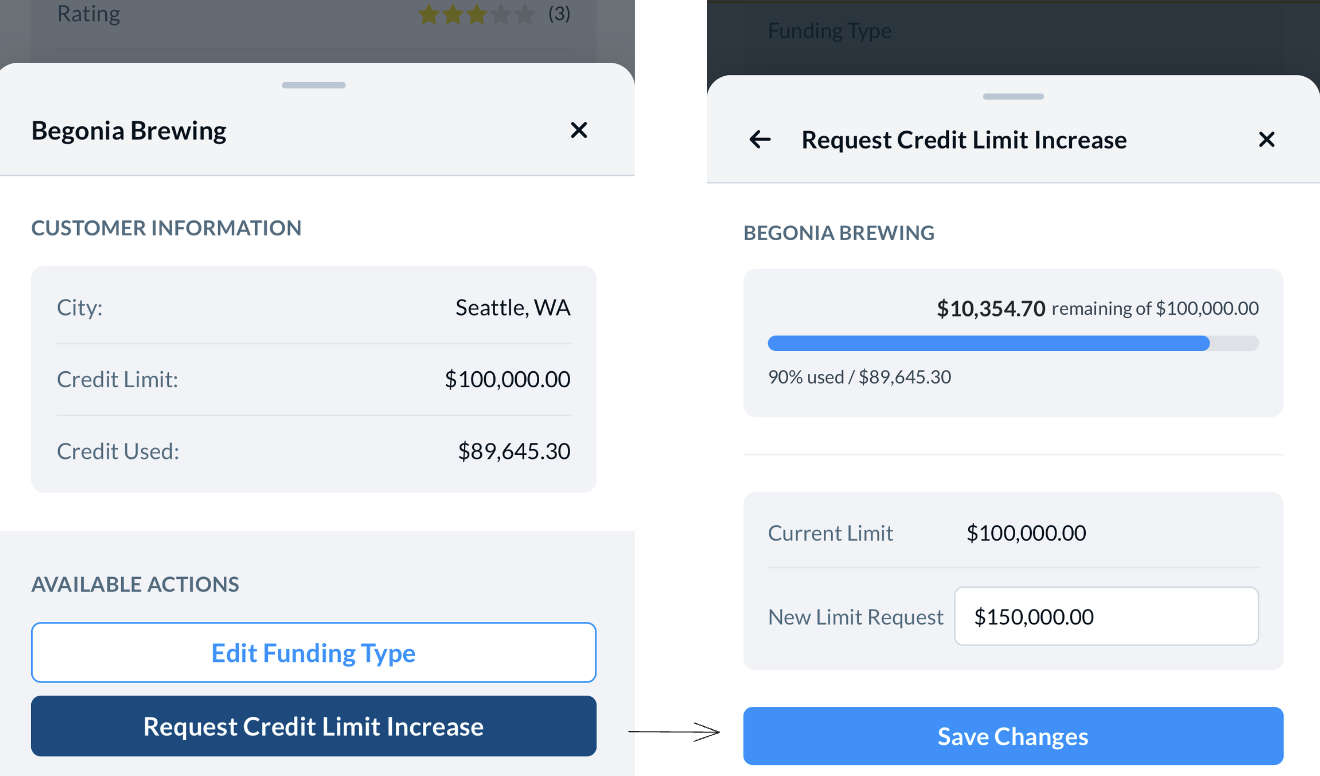Click the Current Limit $100,000.00 value
Image resolution: width=1320 pixels, height=776 pixels.
[1026, 533]
